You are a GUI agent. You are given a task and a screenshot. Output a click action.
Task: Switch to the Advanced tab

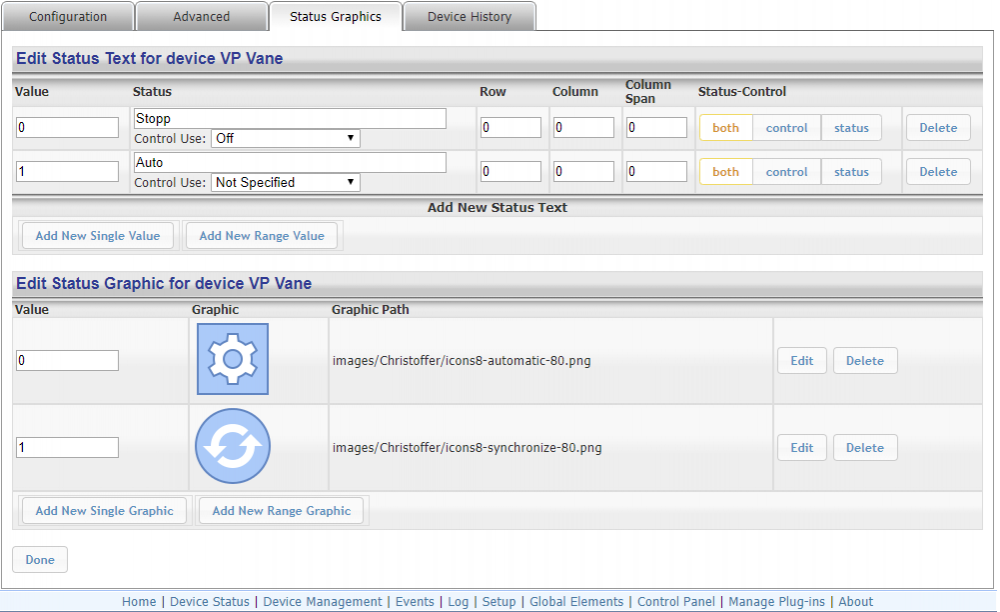[x=201, y=17]
